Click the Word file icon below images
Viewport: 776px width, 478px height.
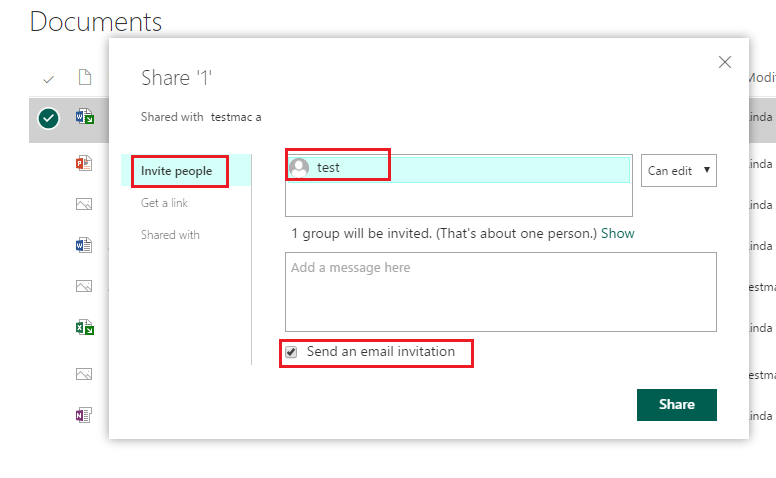pos(84,245)
